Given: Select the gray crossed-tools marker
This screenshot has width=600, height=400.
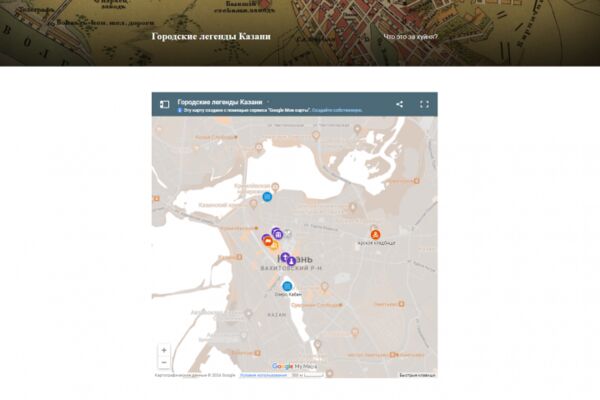Looking at the screenshot, I should pyautogui.click(x=288, y=234).
